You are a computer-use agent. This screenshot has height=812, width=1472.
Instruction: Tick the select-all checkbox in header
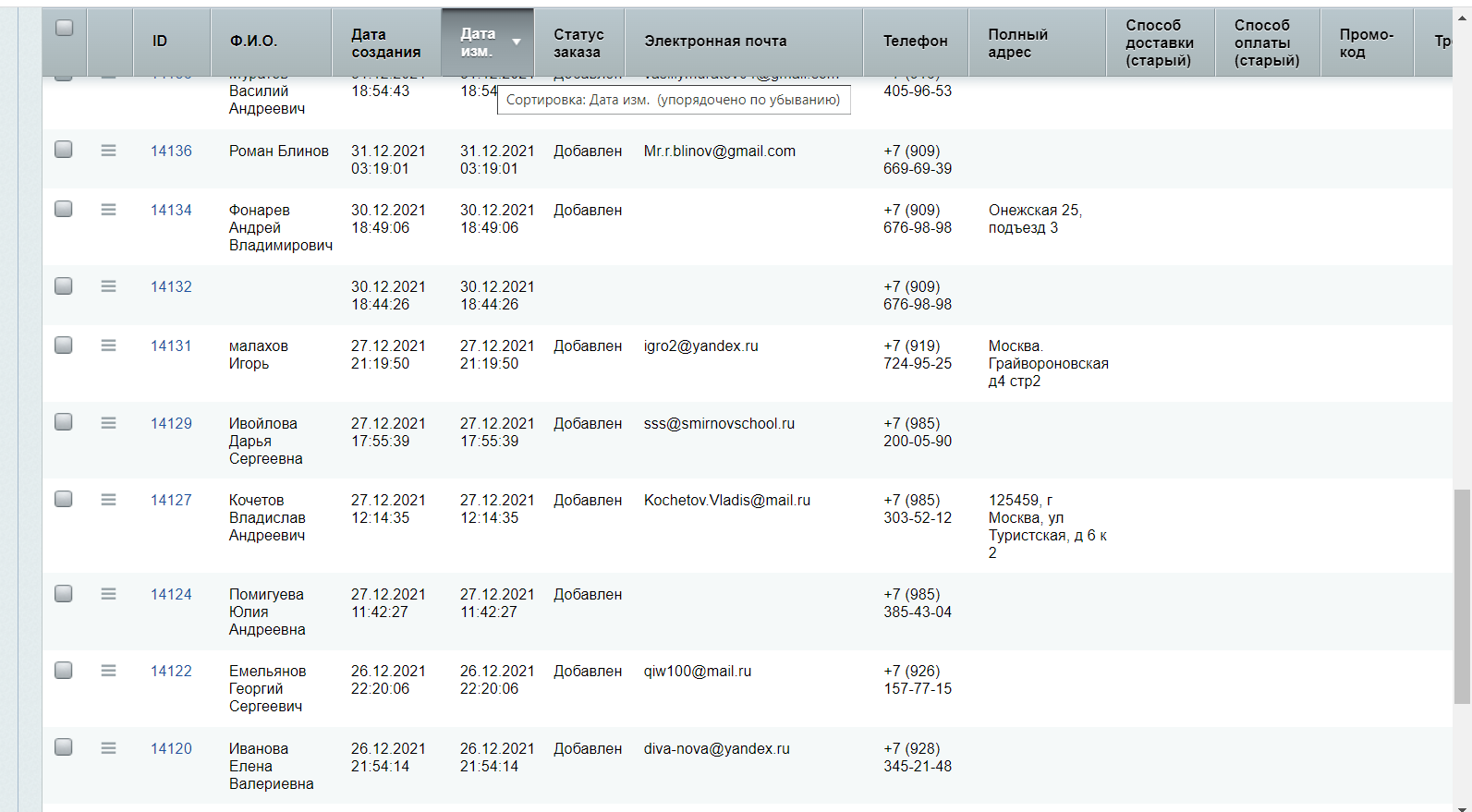(65, 28)
